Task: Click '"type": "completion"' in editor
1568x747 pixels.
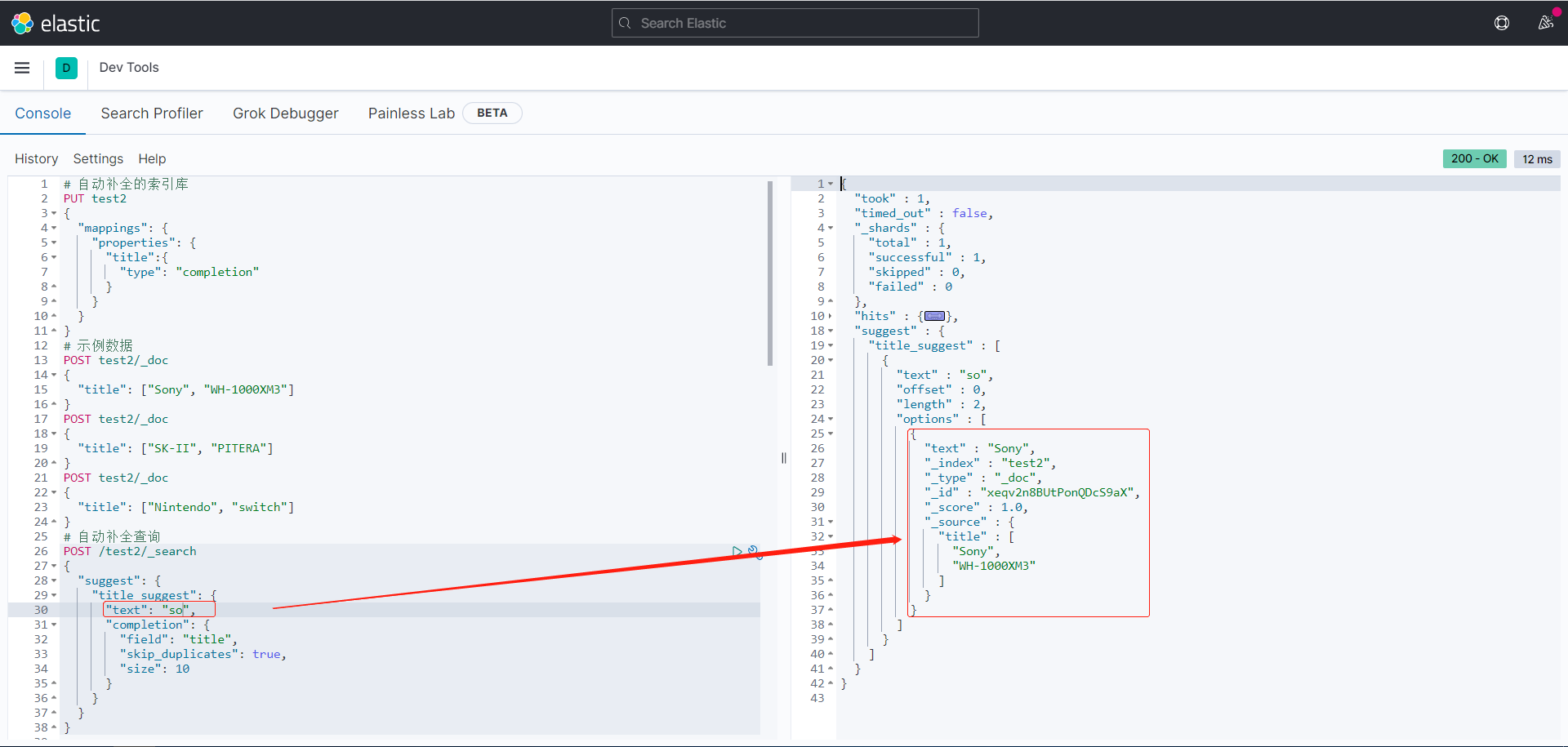Action: [x=189, y=272]
